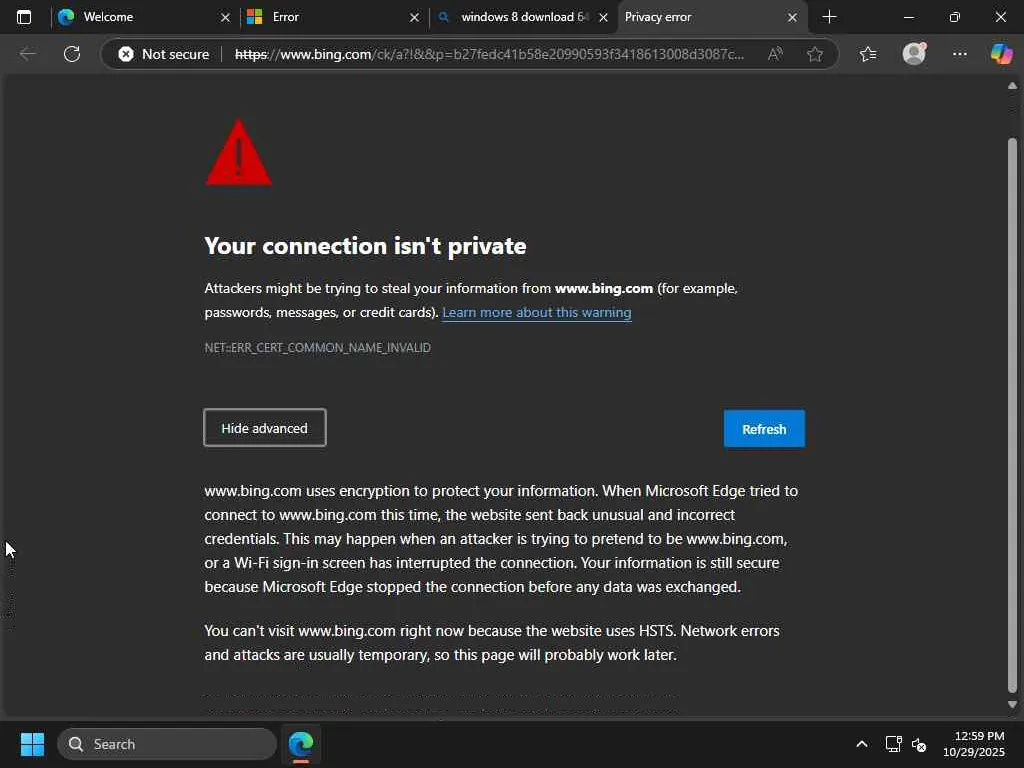The image size is (1024, 768).
Task: Open Learn more about this warning link
Action: (x=536, y=312)
